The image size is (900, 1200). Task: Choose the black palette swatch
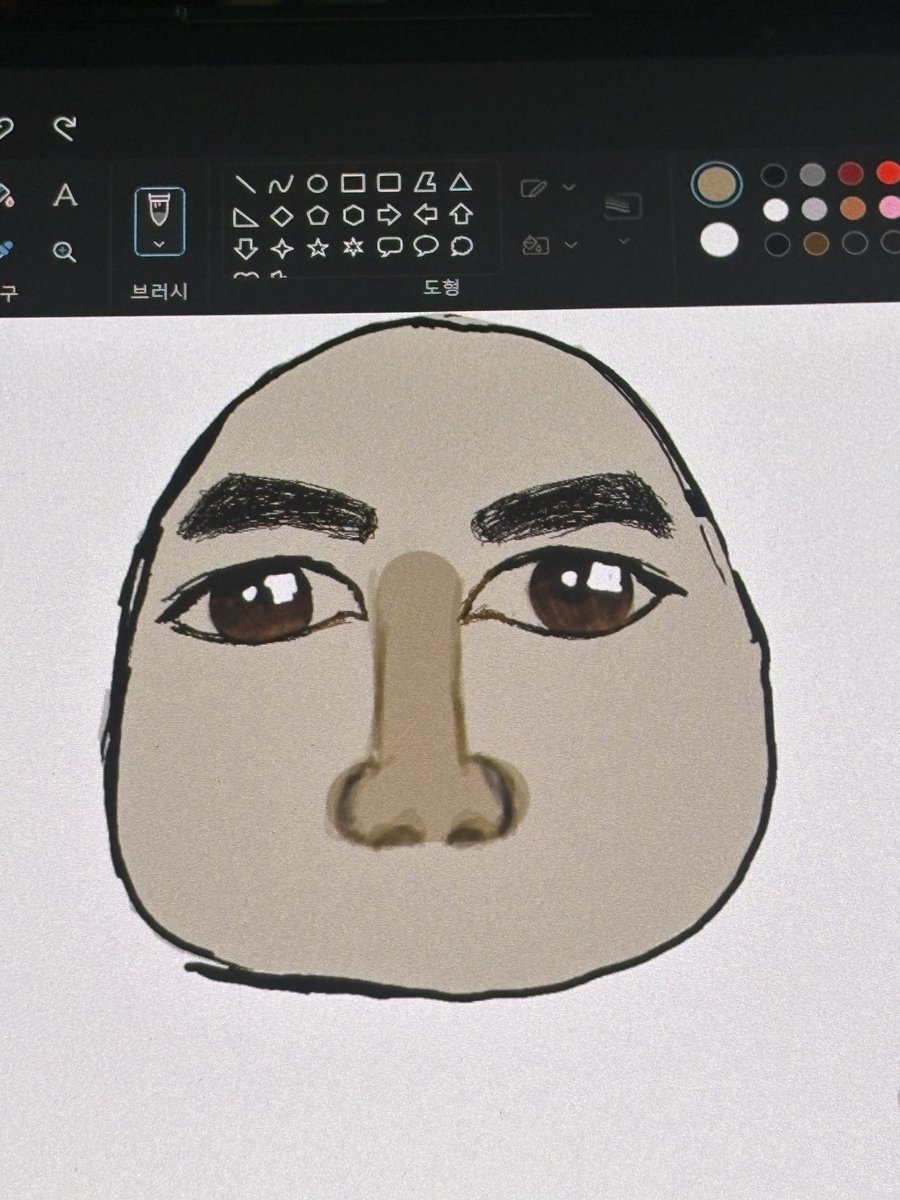(x=773, y=177)
